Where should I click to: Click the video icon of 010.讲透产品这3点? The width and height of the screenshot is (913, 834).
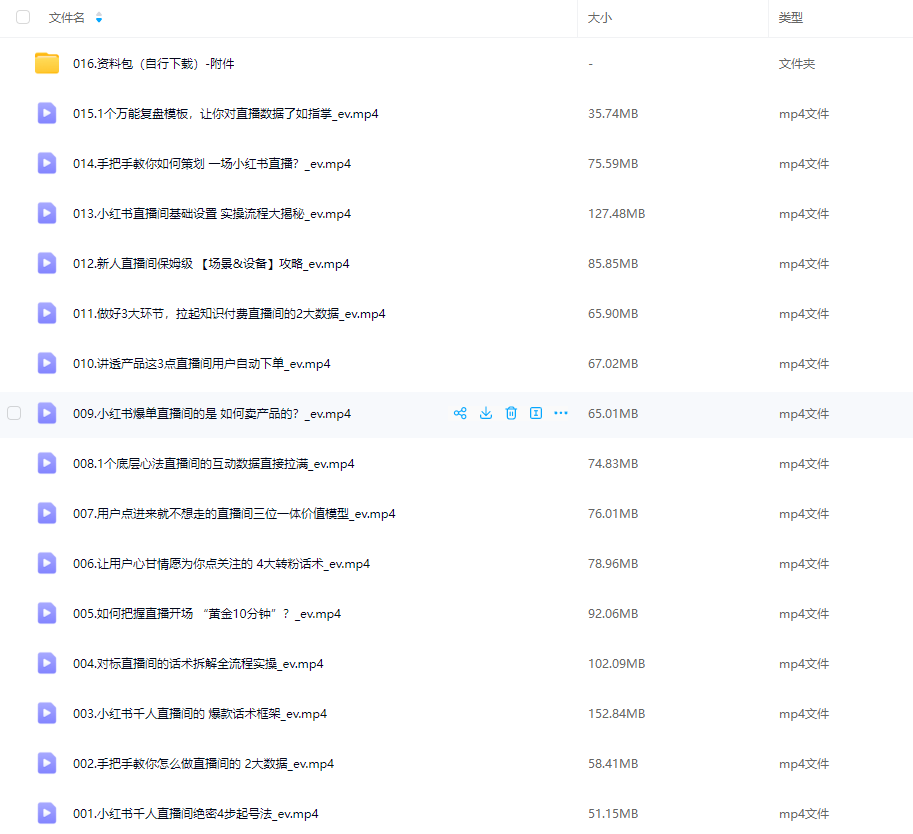click(x=47, y=363)
